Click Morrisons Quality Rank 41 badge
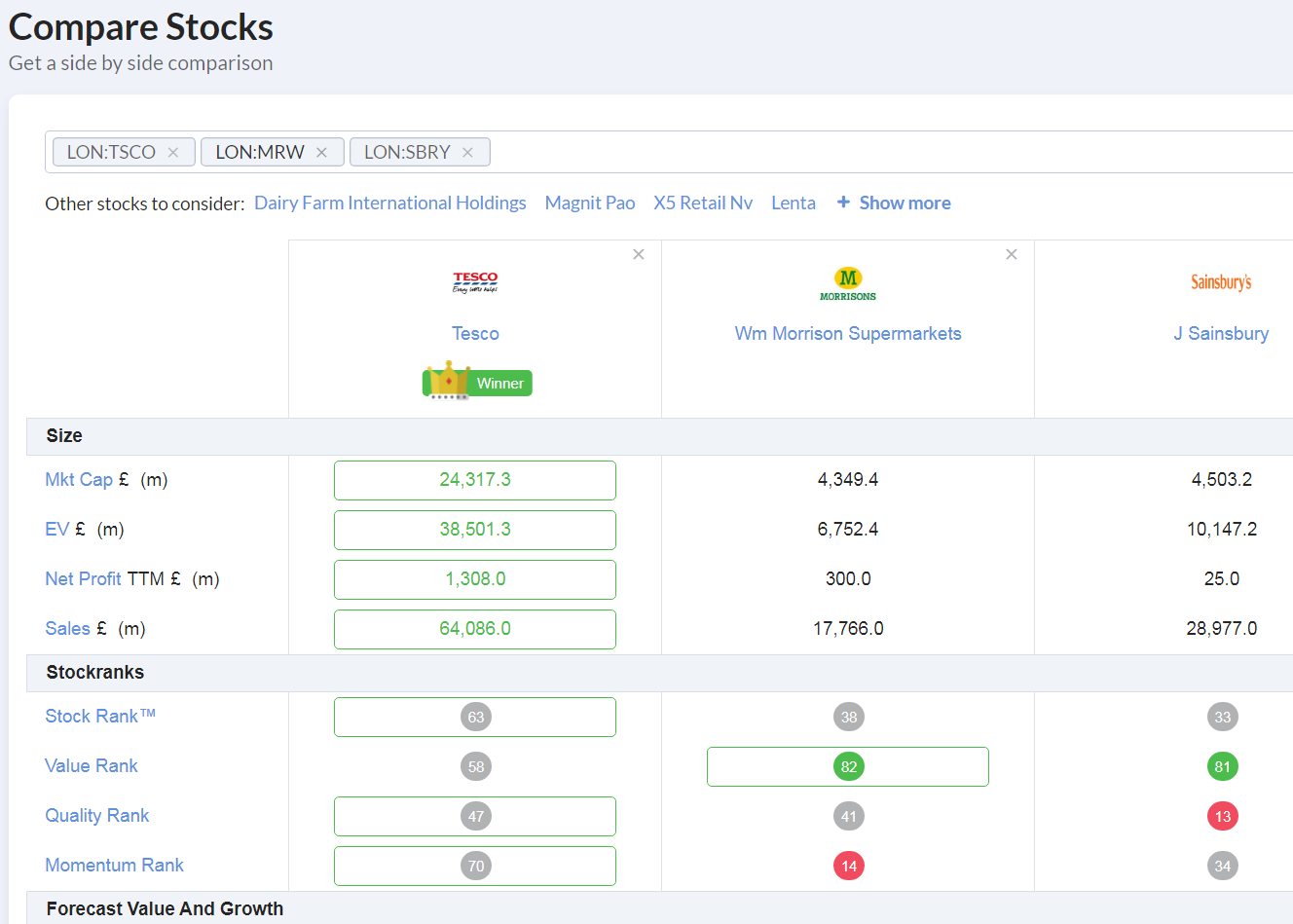This screenshot has height=924, width=1293. [x=849, y=817]
